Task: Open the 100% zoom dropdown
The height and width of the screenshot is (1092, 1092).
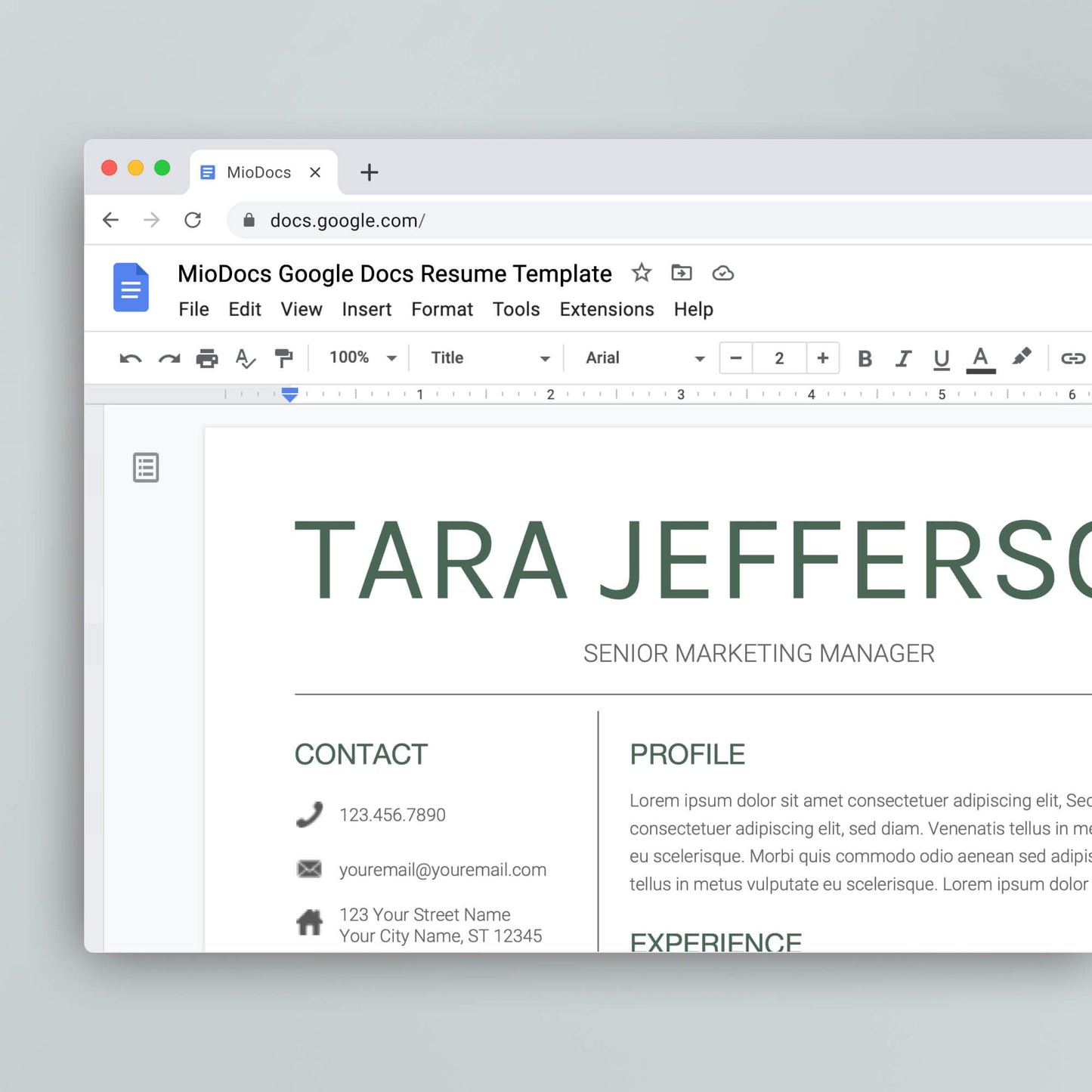Action: (x=363, y=357)
